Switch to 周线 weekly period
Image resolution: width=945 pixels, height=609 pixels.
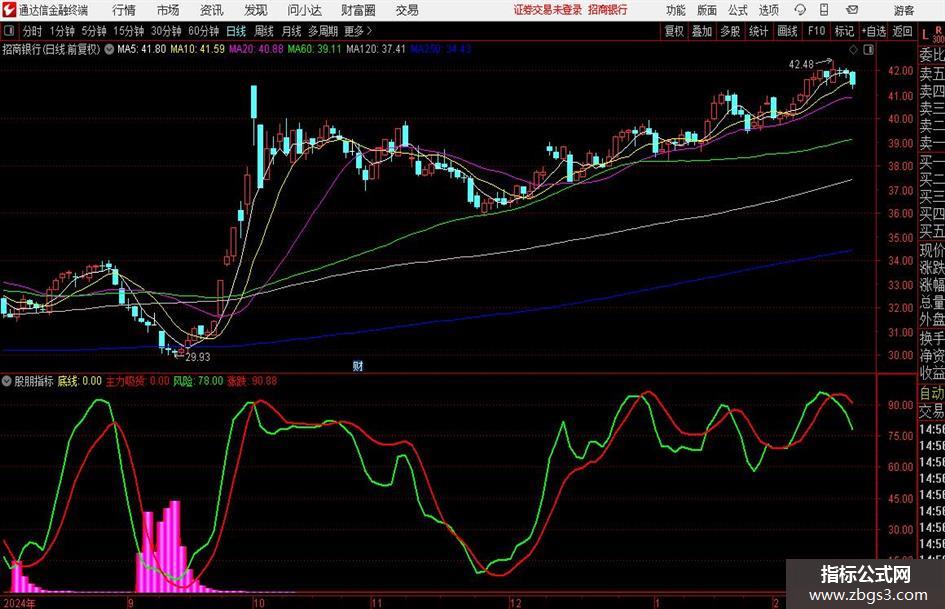[264, 31]
